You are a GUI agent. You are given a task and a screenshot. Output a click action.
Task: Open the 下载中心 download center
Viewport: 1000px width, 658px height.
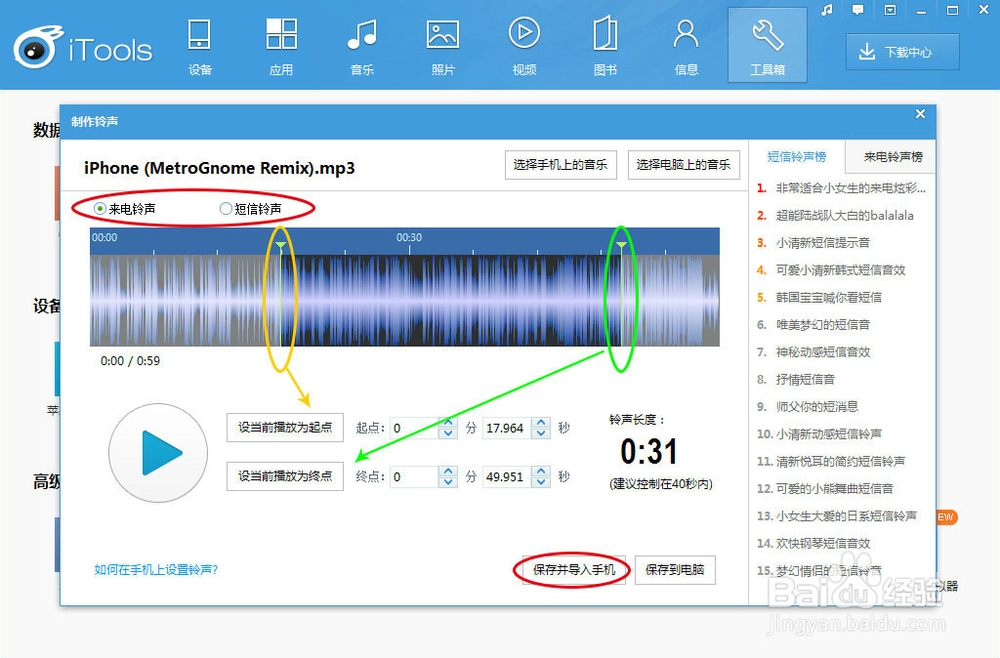point(902,52)
